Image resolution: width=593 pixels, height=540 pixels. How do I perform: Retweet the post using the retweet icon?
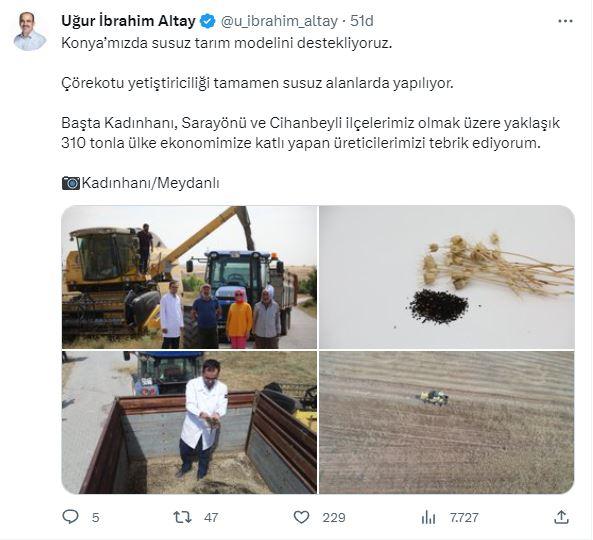tap(182, 517)
